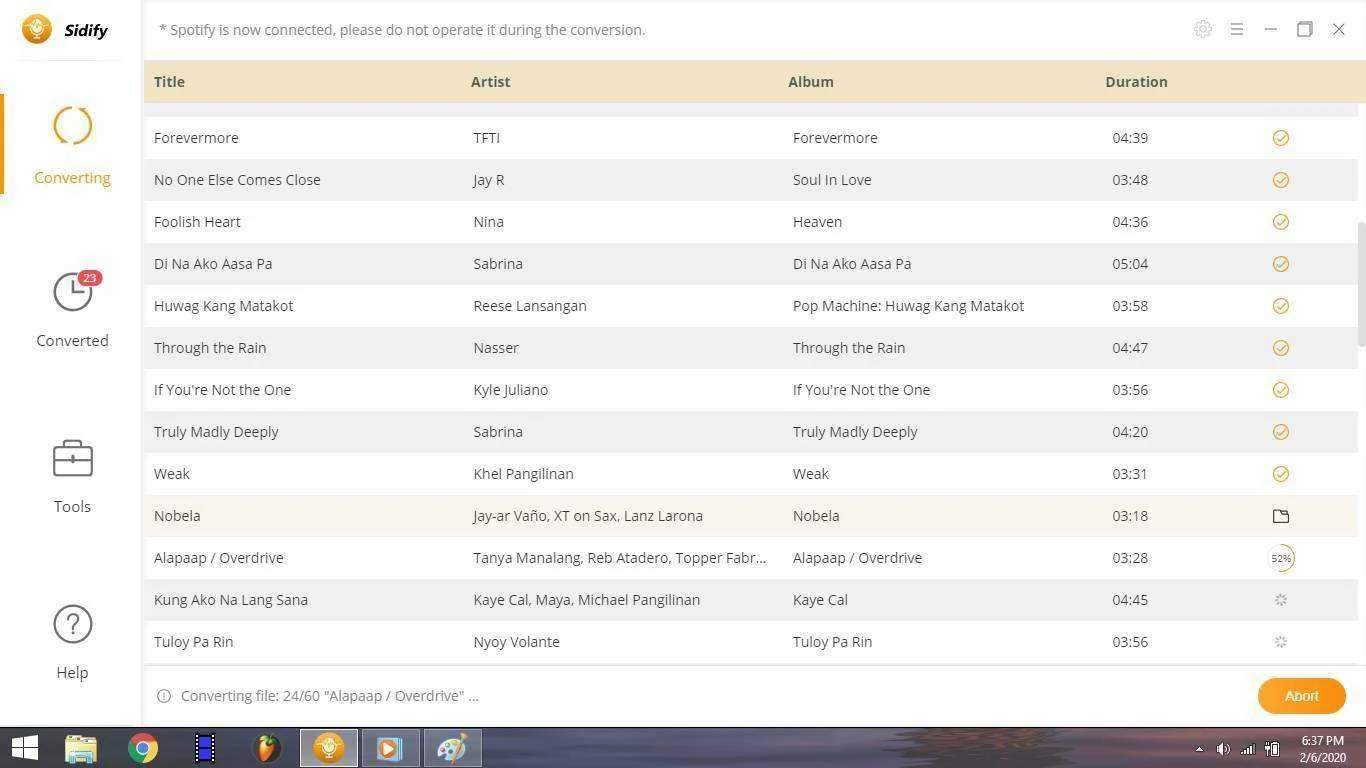Switch to Sidify taskbar button
The height and width of the screenshot is (768, 1366).
coord(329,748)
